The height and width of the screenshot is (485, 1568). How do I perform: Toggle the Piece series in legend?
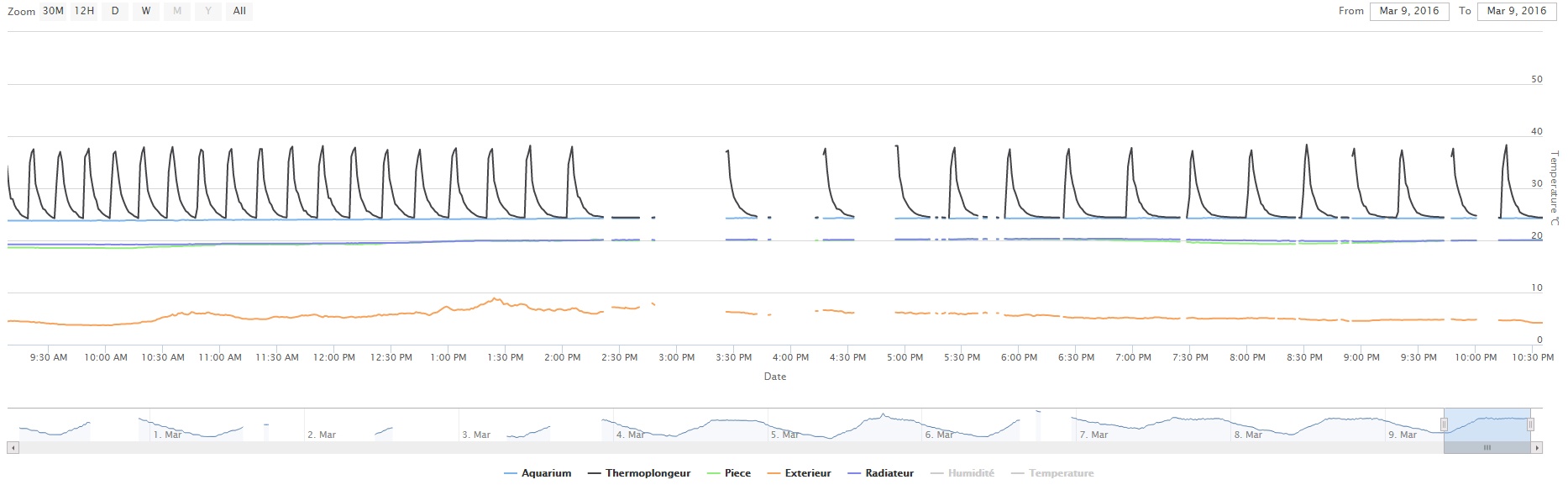(729, 473)
